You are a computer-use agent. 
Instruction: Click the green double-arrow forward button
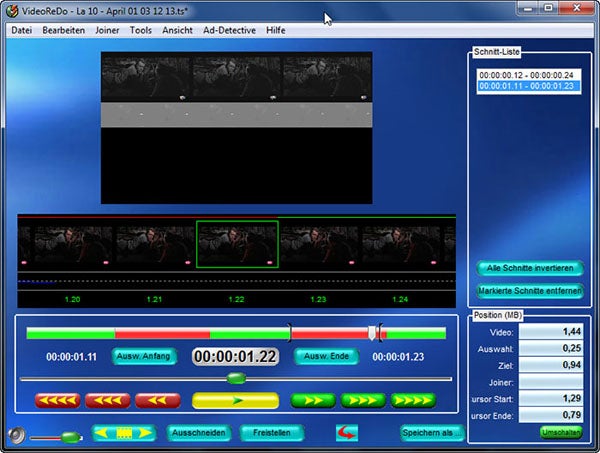click(x=313, y=401)
